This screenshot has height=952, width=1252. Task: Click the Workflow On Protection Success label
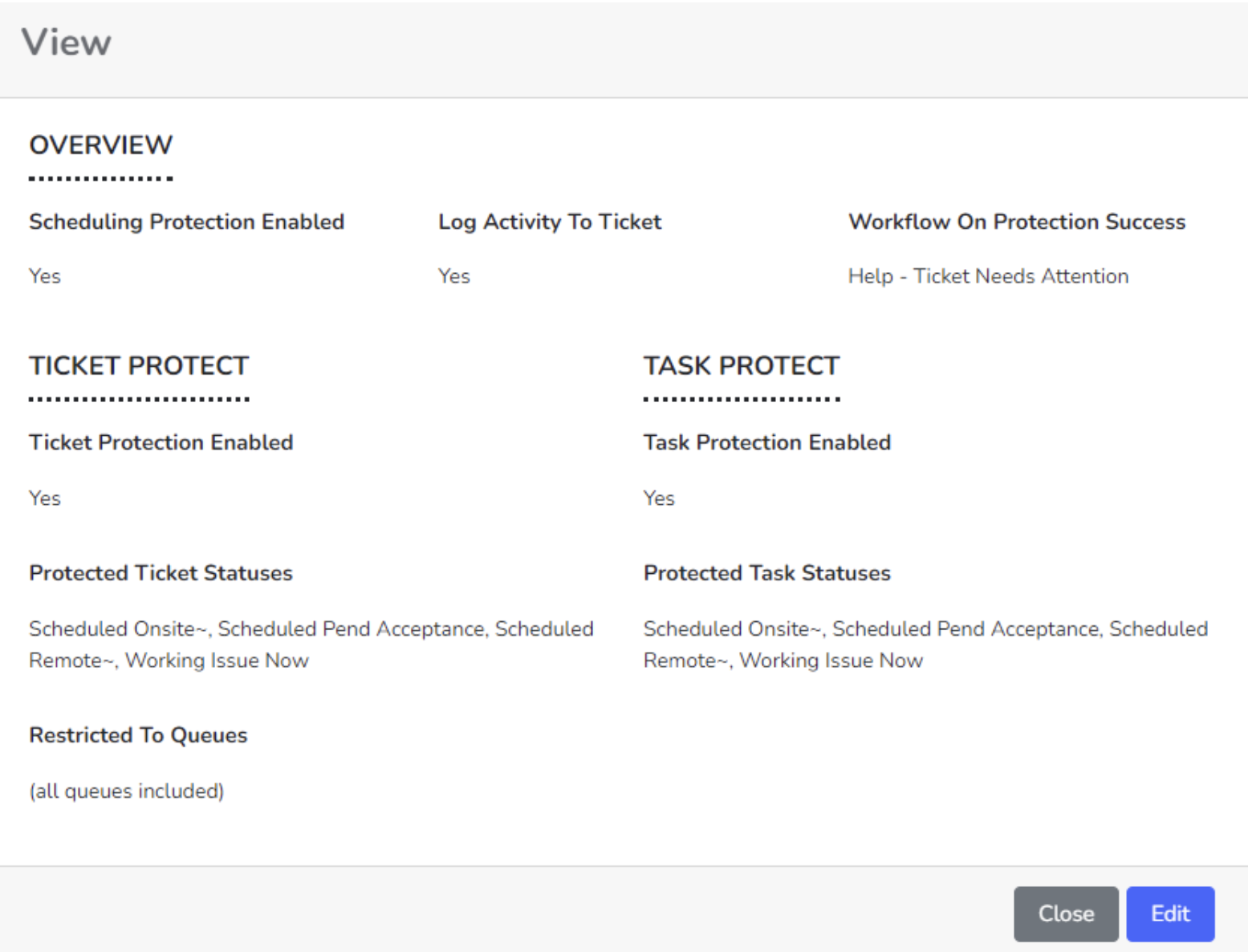click(1017, 222)
